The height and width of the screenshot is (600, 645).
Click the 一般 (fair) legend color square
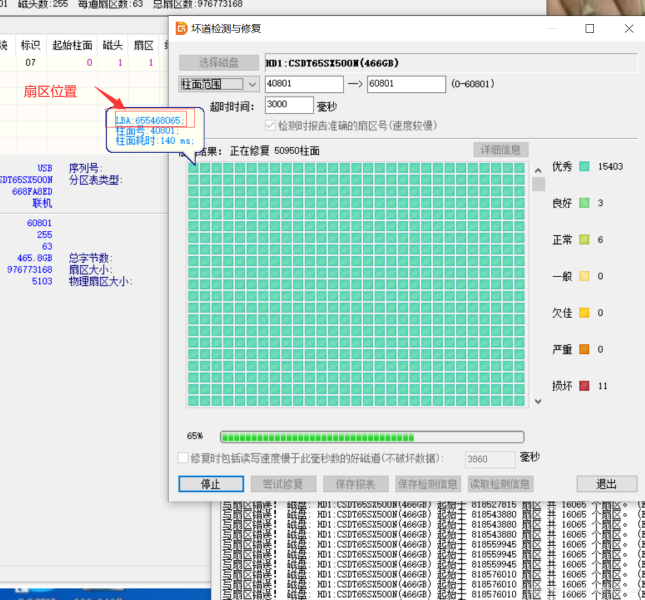(584, 276)
